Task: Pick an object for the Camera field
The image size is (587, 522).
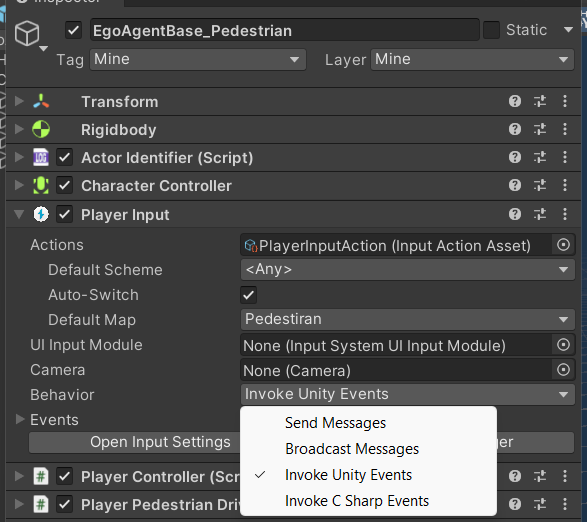Action: (563, 370)
